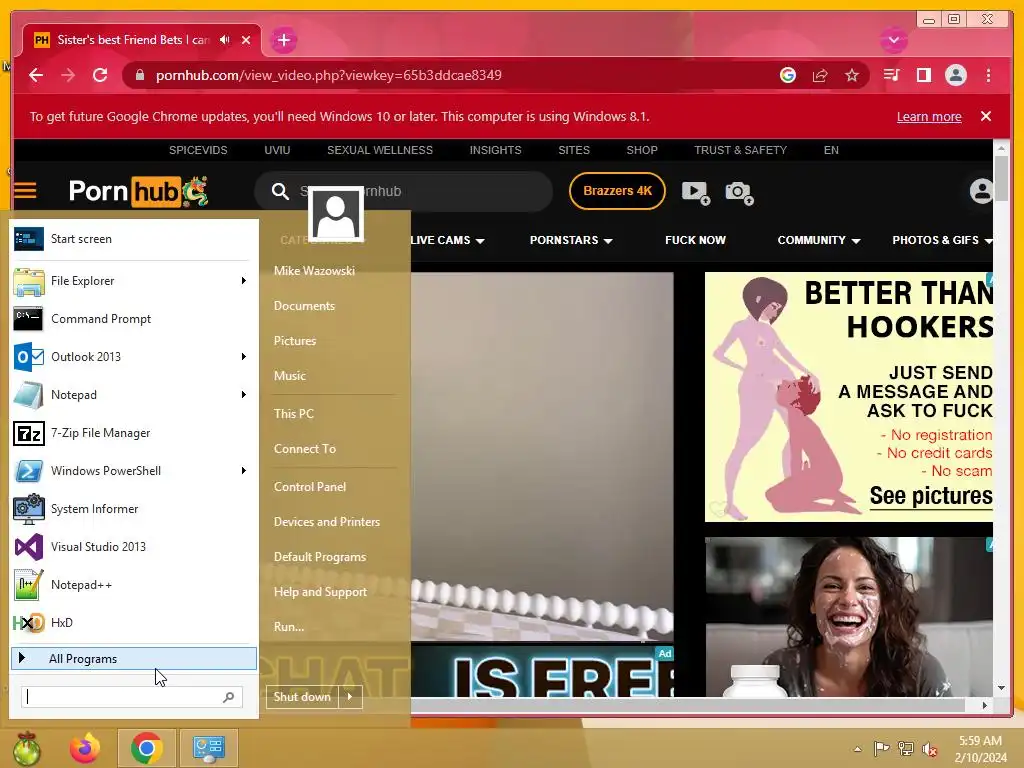The height and width of the screenshot is (768, 1024).
Task: Launch 7-Zip File Manager
Action: [134, 432]
